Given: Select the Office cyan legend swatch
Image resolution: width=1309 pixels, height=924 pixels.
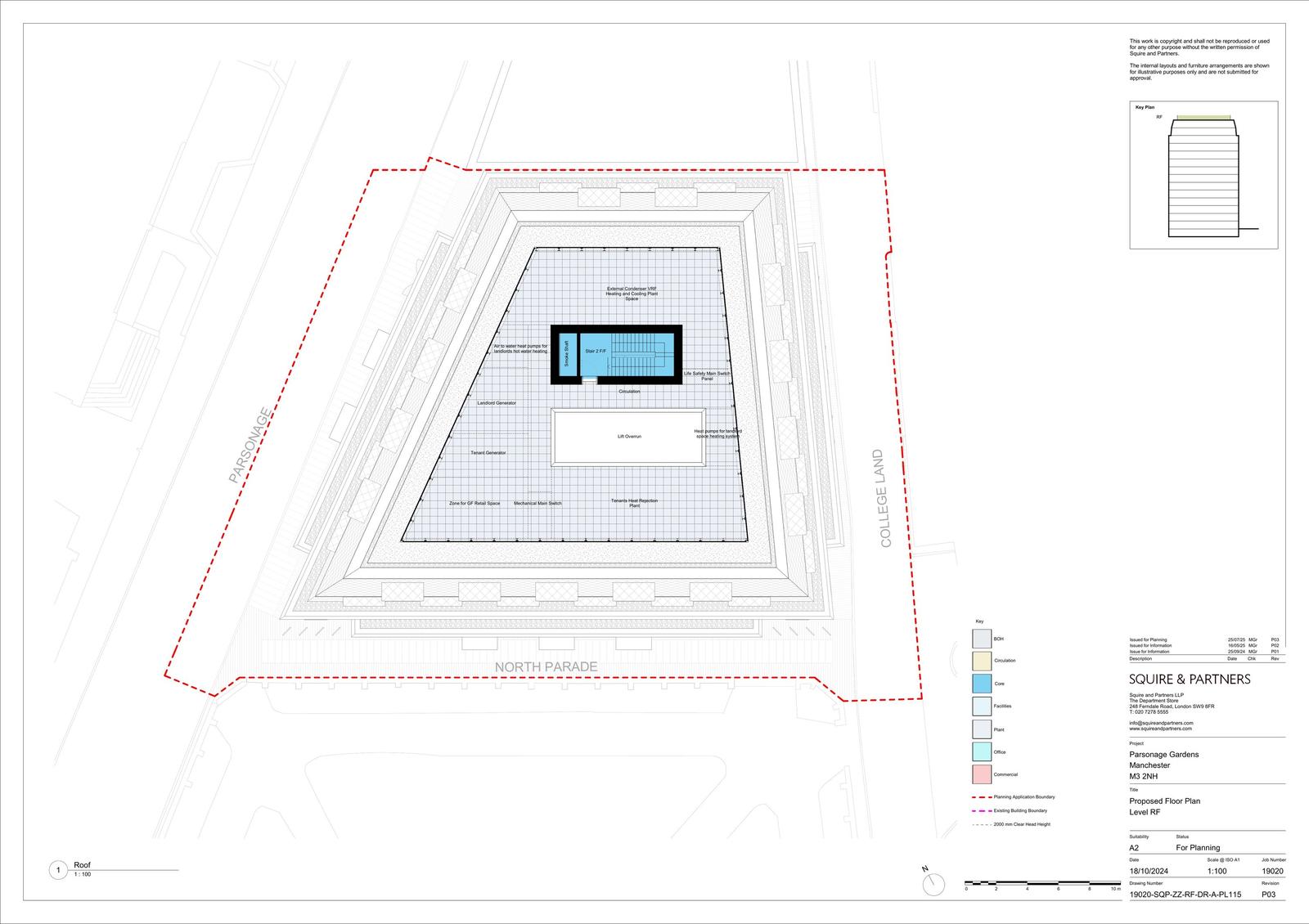Looking at the screenshot, I should click(982, 751).
